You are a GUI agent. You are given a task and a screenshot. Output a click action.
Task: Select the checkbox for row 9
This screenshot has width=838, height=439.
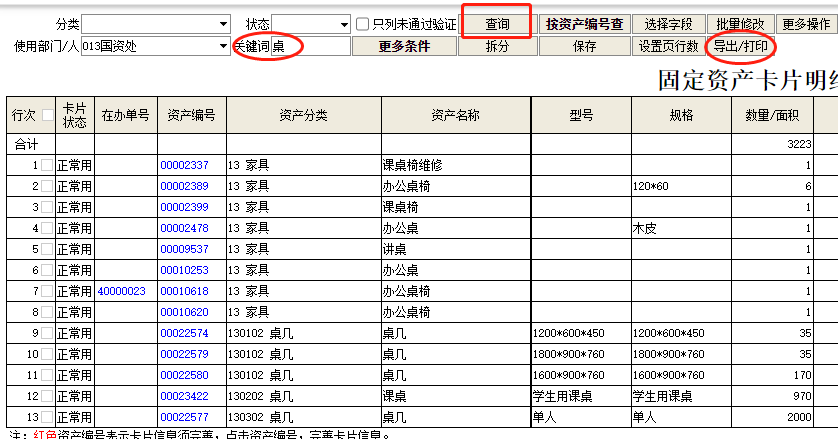point(47,333)
